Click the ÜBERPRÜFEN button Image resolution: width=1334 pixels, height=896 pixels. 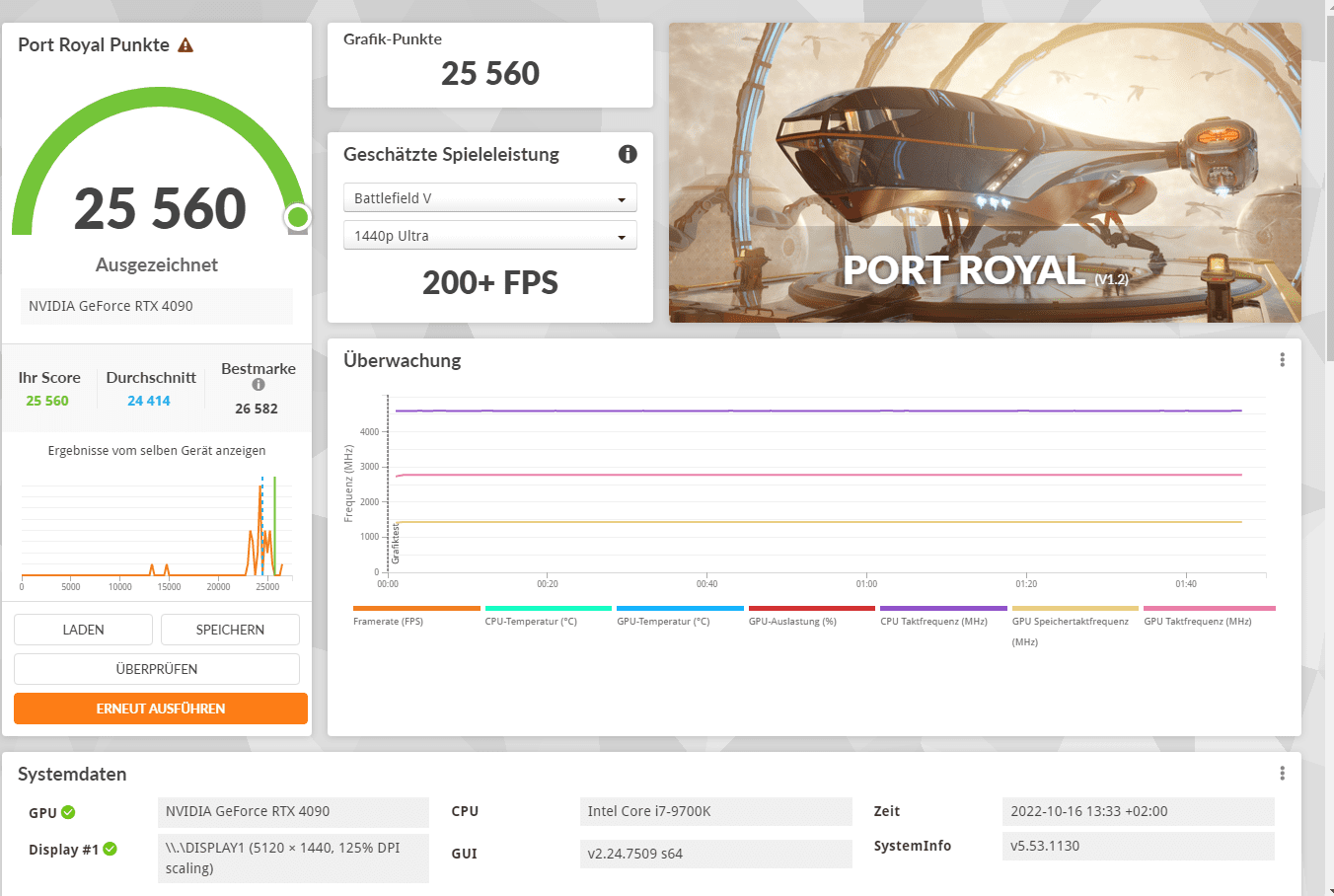[157, 669]
